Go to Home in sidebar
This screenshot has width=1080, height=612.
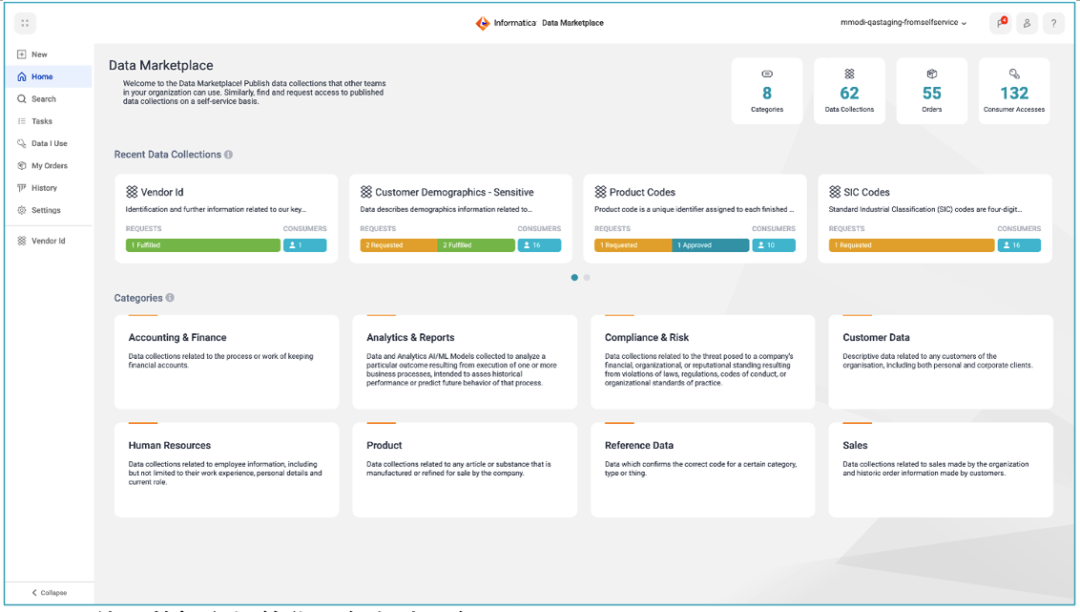click(48, 76)
